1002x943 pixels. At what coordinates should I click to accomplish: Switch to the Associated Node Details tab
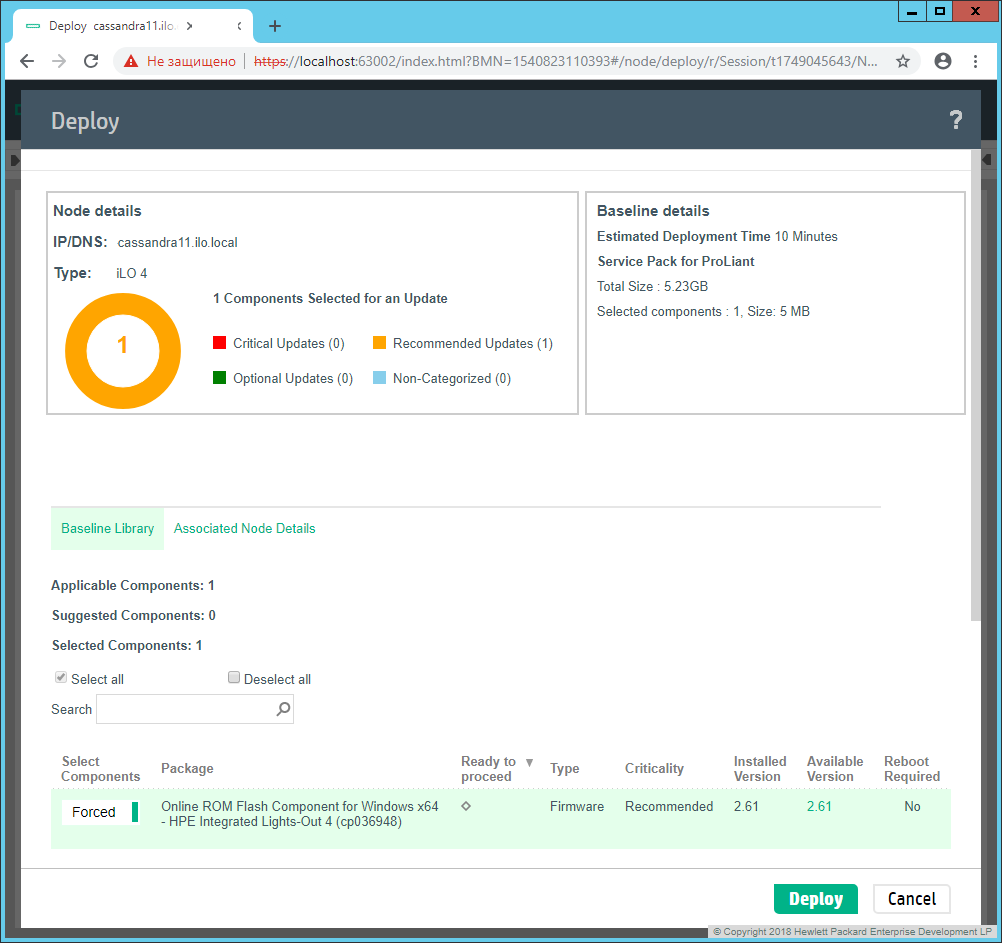click(244, 527)
